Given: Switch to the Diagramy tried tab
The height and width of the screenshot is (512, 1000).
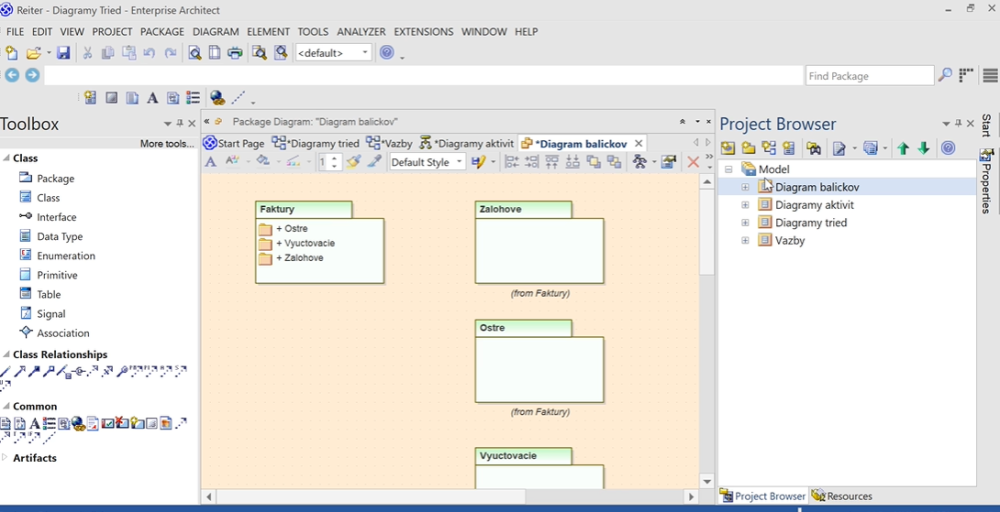Looking at the screenshot, I should (x=316, y=143).
